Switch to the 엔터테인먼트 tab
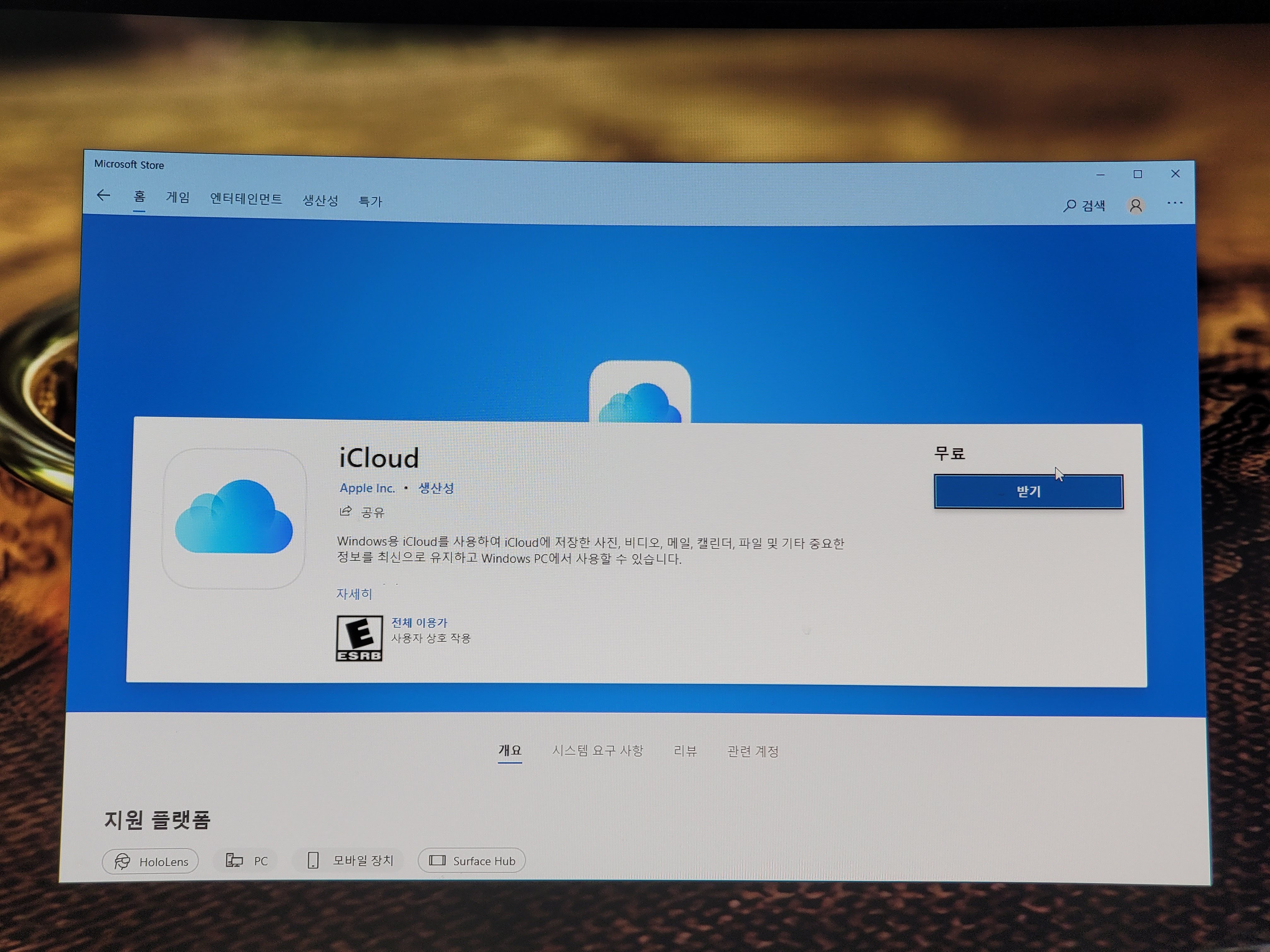The width and height of the screenshot is (1270, 952). [x=246, y=199]
